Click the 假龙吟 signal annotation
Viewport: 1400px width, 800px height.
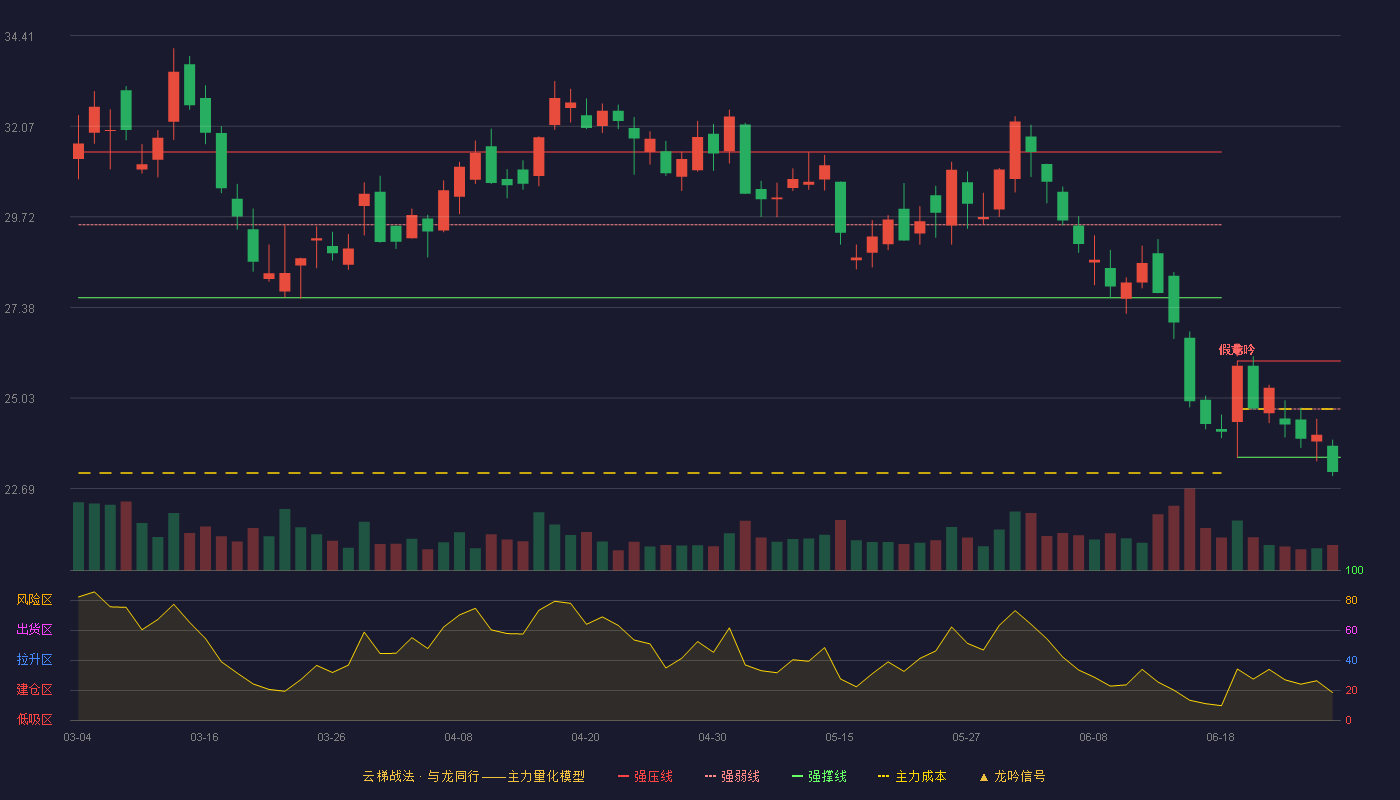1236,349
